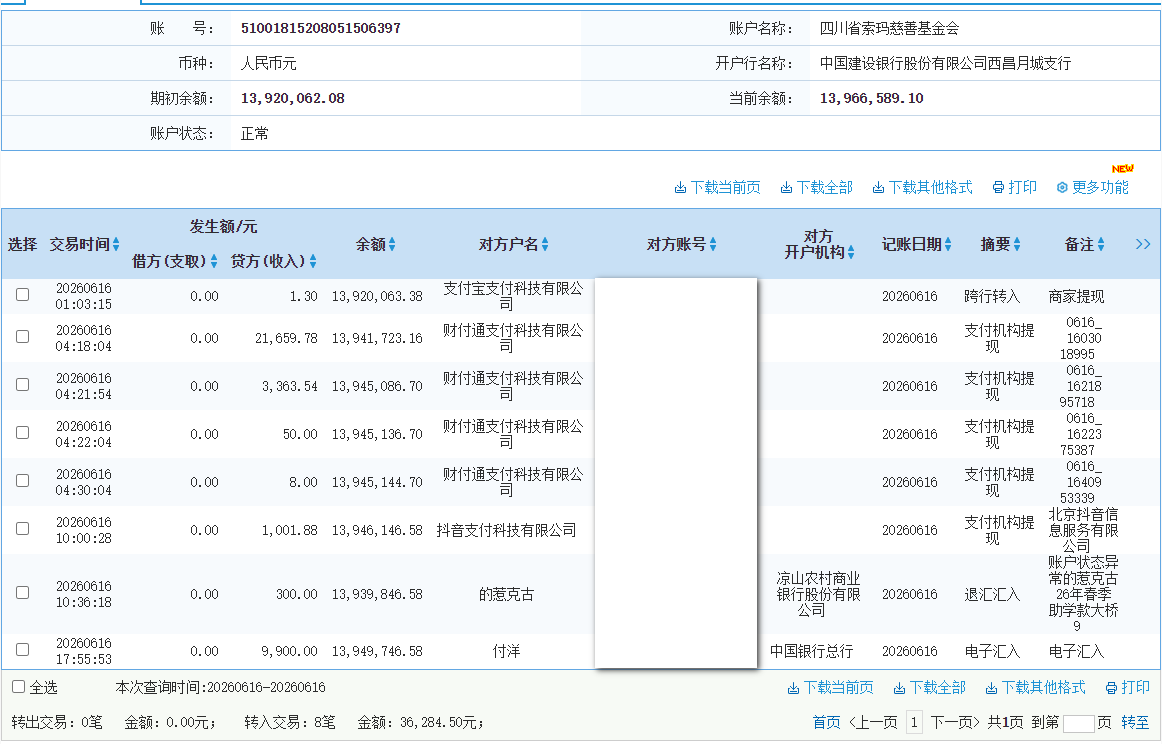
Task: Click the page number input field
Action: pyautogui.click(x=1078, y=723)
